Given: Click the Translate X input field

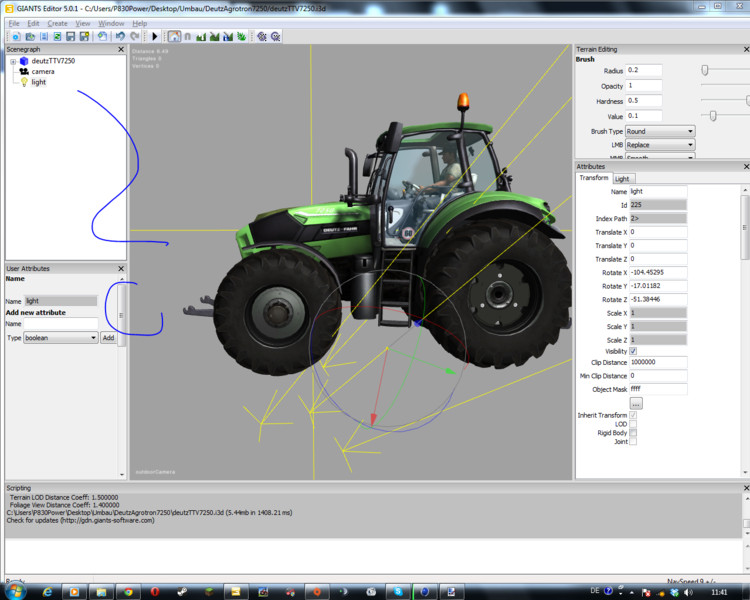Looking at the screenshot, I should click(658, 232).
